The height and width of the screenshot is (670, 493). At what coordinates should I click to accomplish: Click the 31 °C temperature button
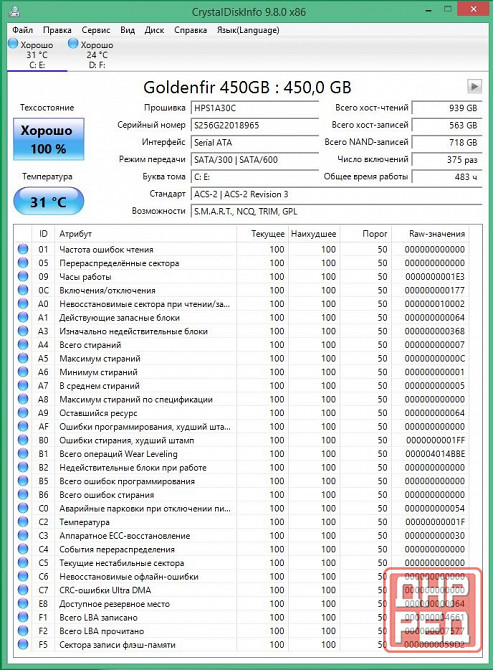coord(48,201)
